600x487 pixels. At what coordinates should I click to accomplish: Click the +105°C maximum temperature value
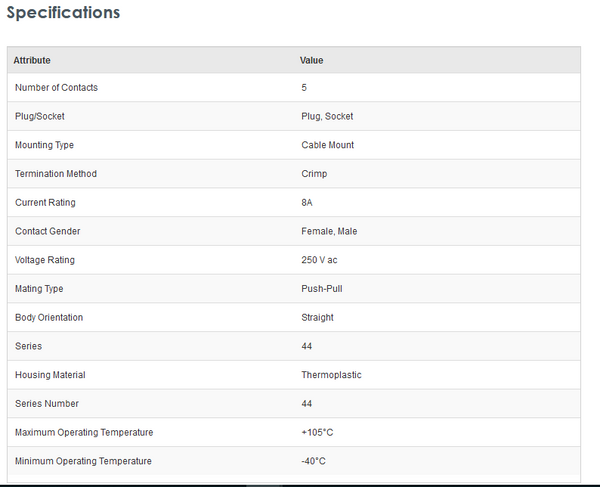point(318,432)
